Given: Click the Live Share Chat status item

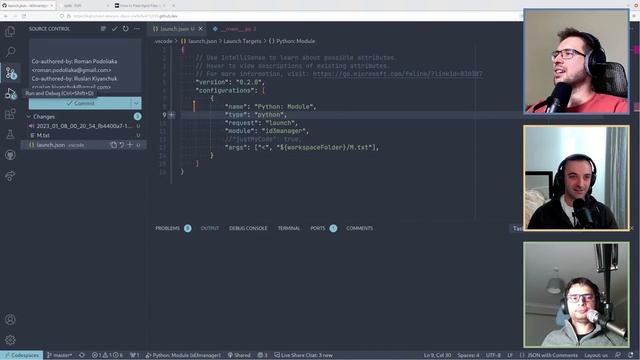Looking at the screenshot, I should pos(303,356).
